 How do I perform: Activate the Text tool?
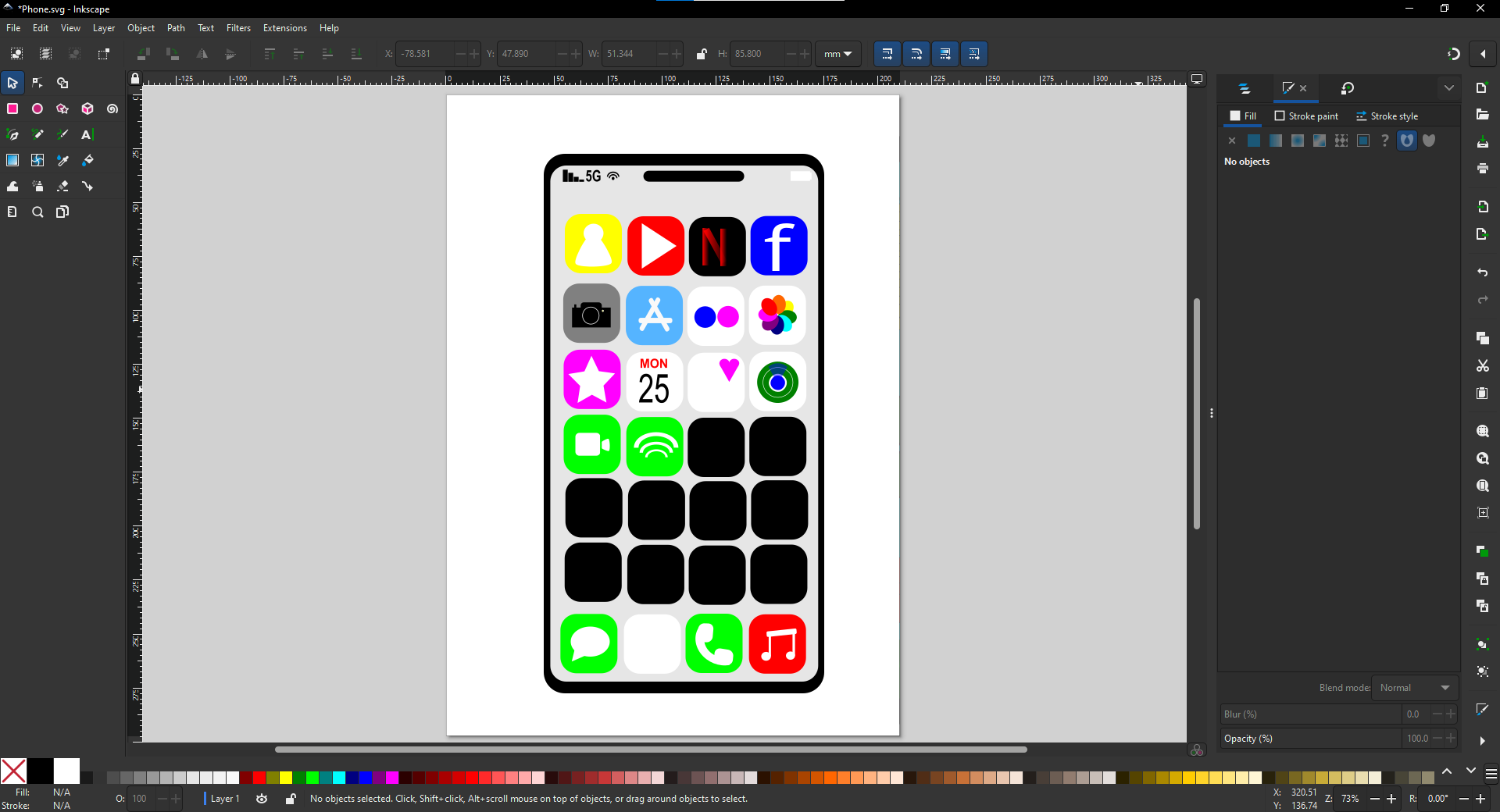coord(87,134)
